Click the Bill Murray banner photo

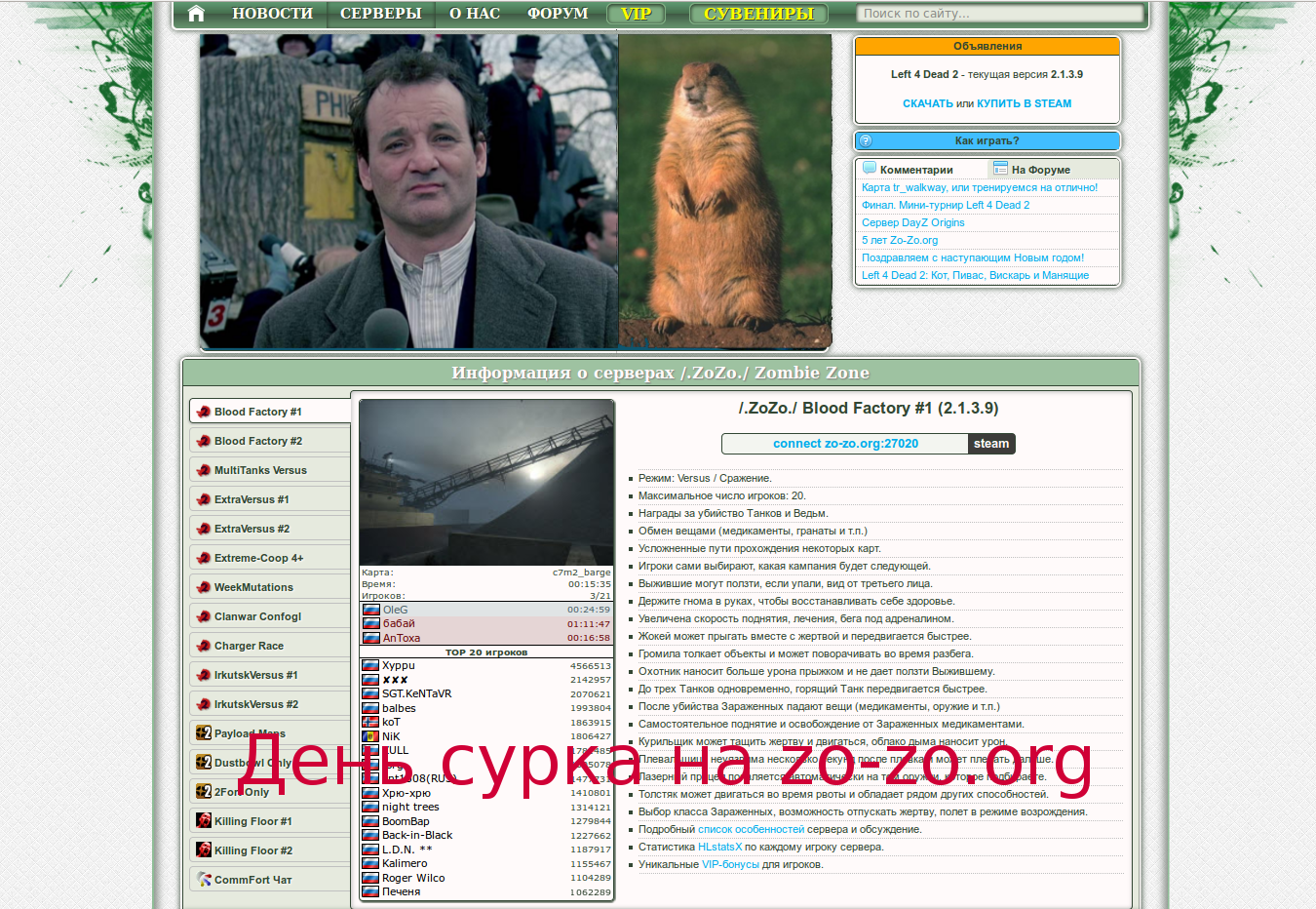408,191
